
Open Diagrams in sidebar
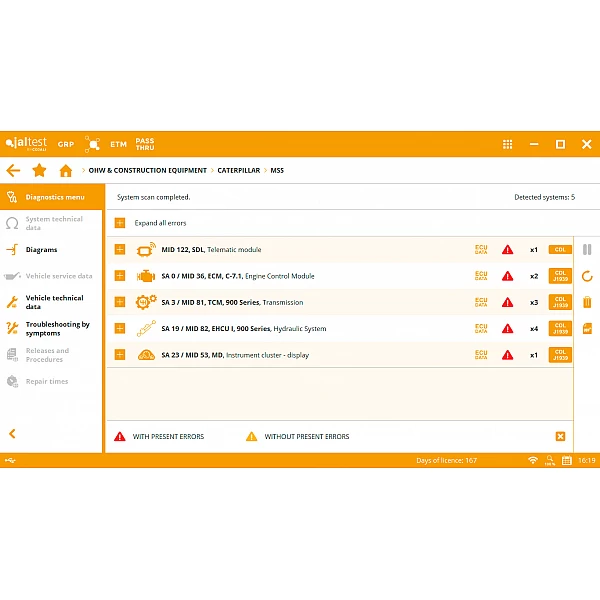(x=51, y=249)
